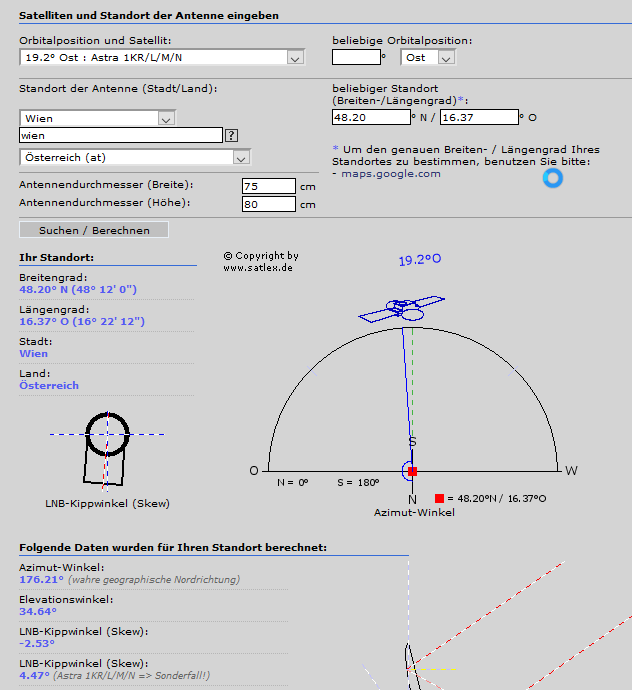
Task: Click the city search field containing 'wien'
Action: [x=120, y=135]
